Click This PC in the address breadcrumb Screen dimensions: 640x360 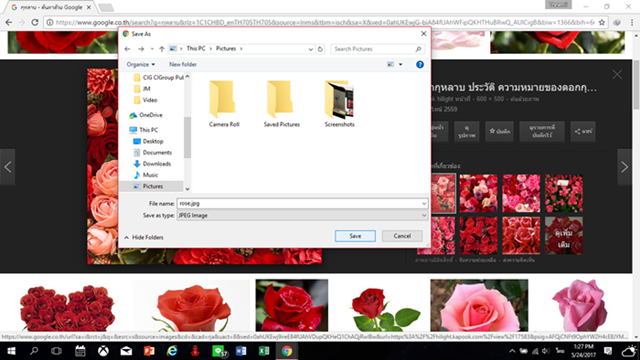(196, 49)
